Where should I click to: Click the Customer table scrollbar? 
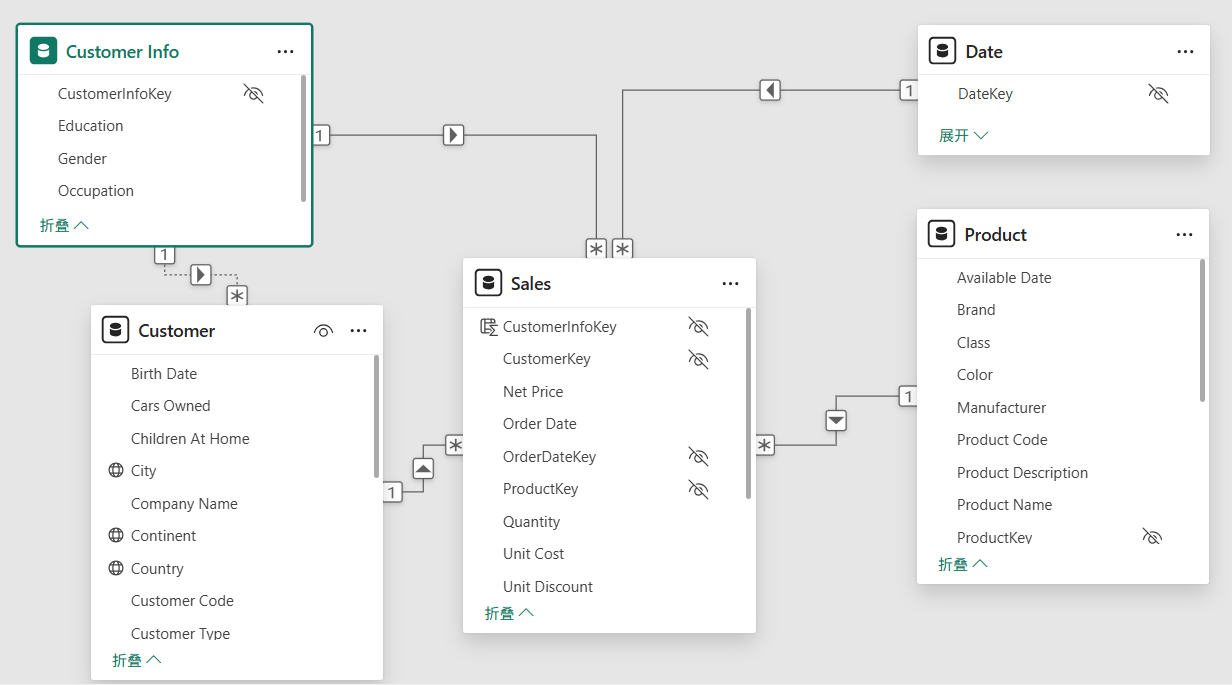pyautogui.click(x=376, y=416)
